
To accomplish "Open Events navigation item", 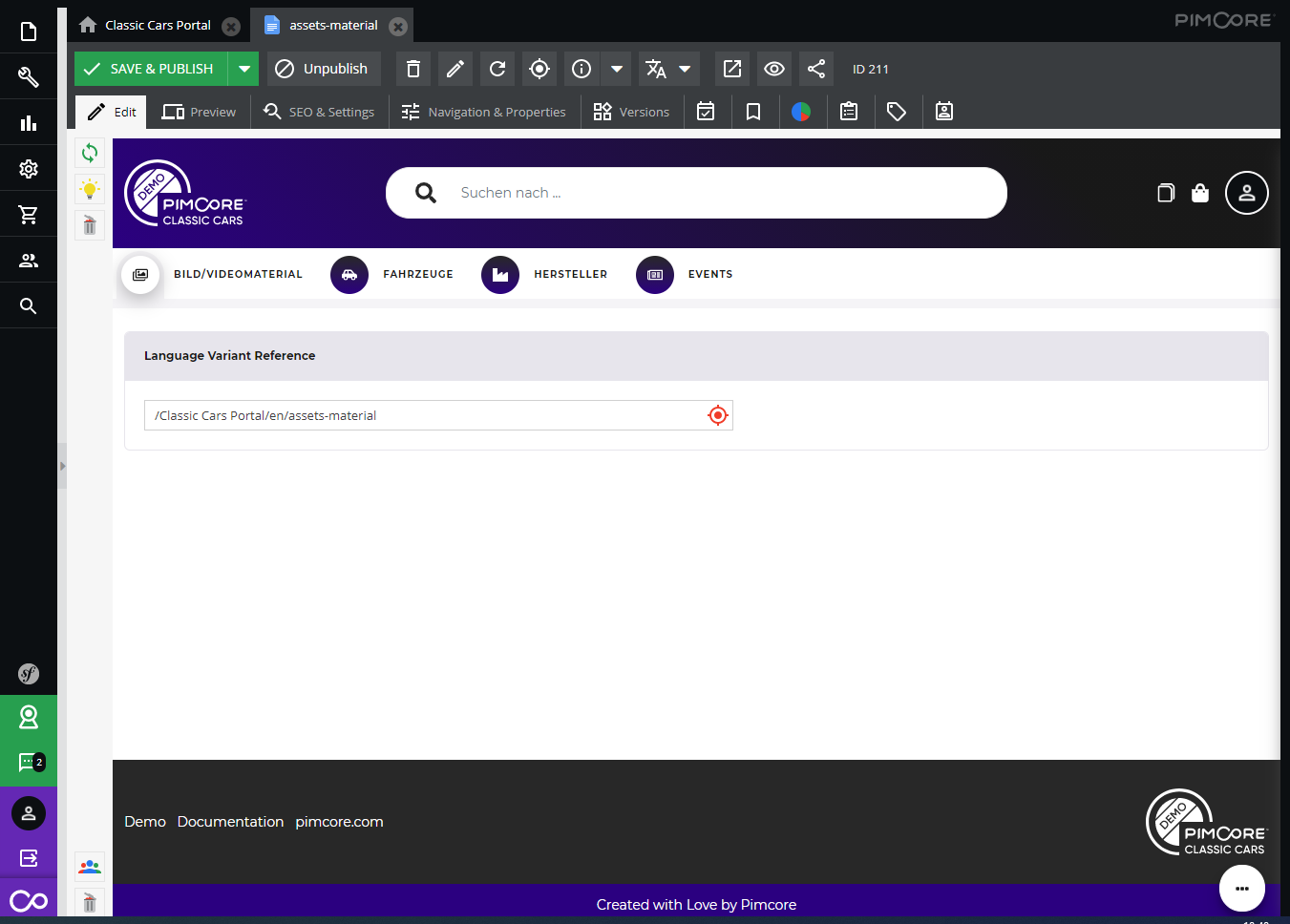I will (x=685, y=274).
